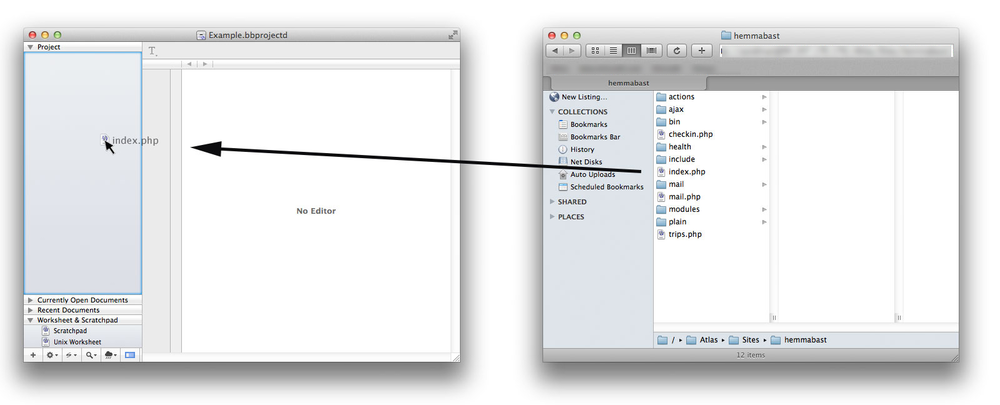Image resolution: width=1000 pixels, height=405 pixels.
Task: Open the gear action menu in BBEdit
Action: tap(52, 355)
